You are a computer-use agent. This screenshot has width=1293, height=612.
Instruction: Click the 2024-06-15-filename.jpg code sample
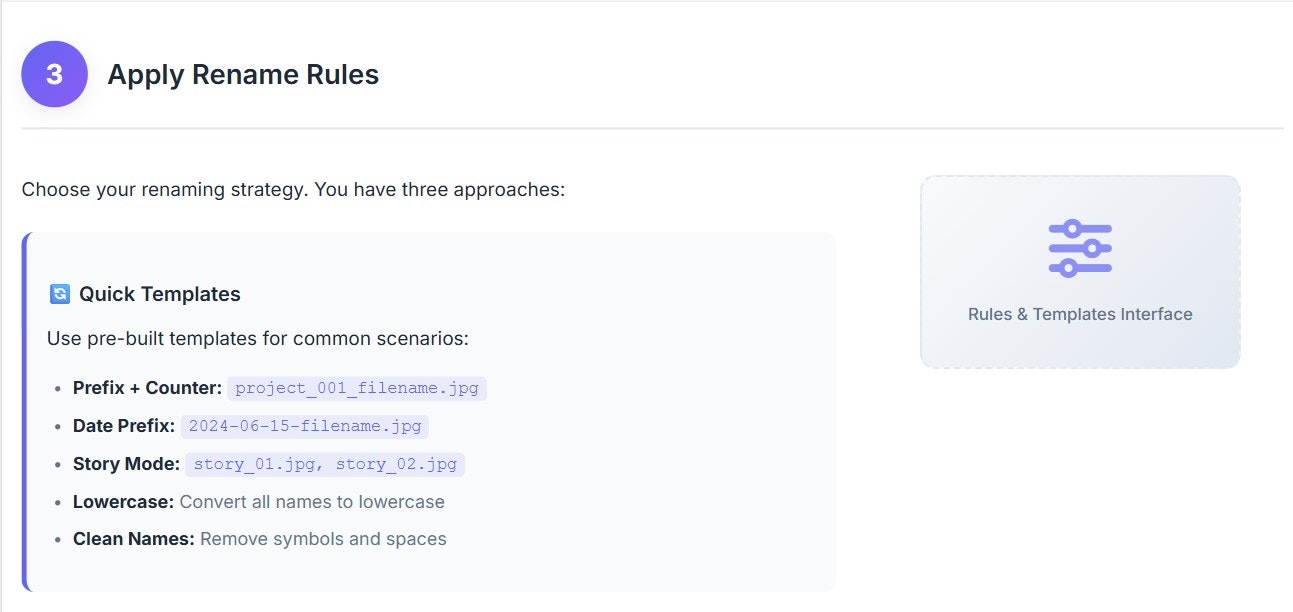coord(305,426)
